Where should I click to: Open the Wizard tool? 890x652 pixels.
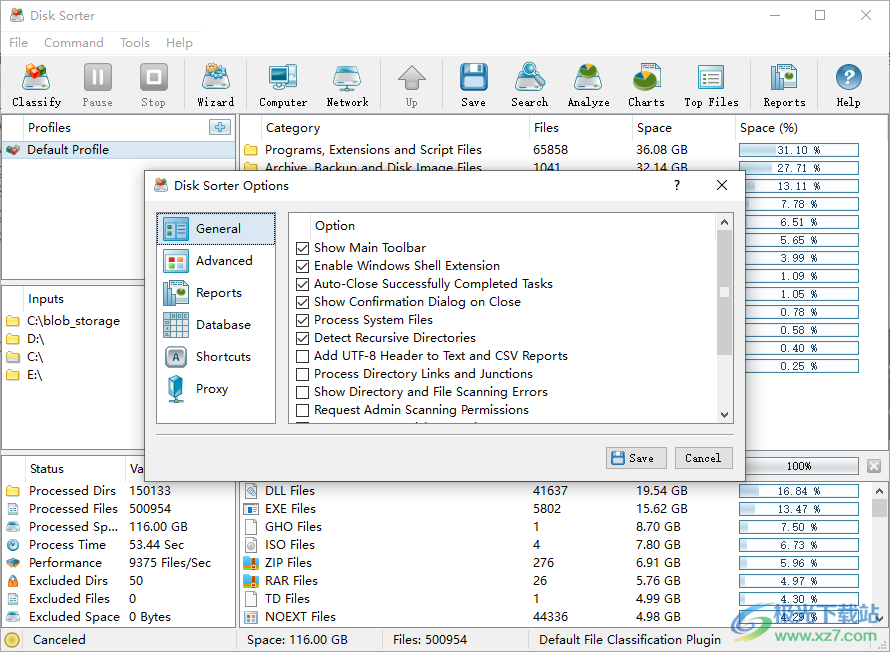[x=216, y=85]
